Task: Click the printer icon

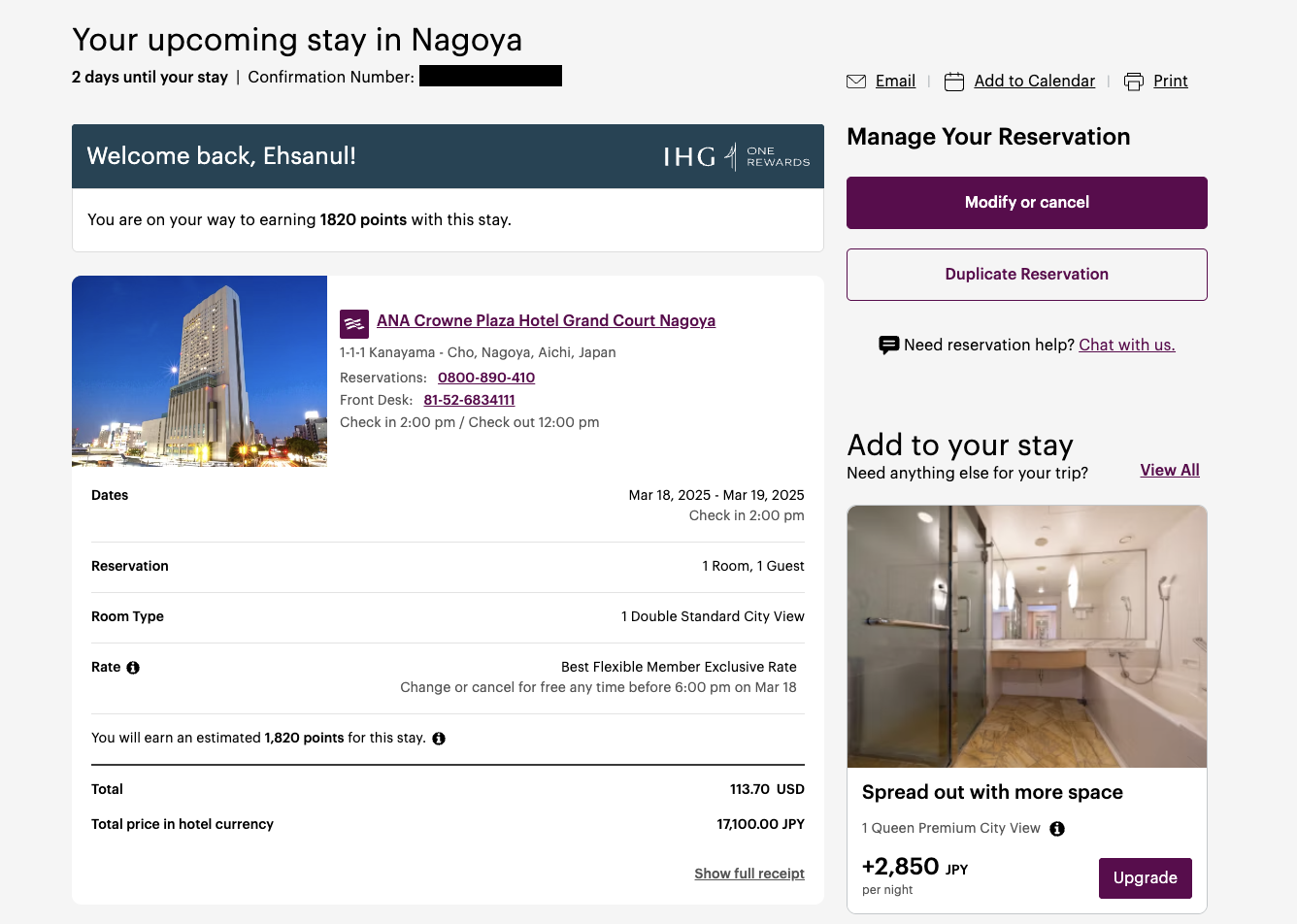Action: pos(1134,82)
